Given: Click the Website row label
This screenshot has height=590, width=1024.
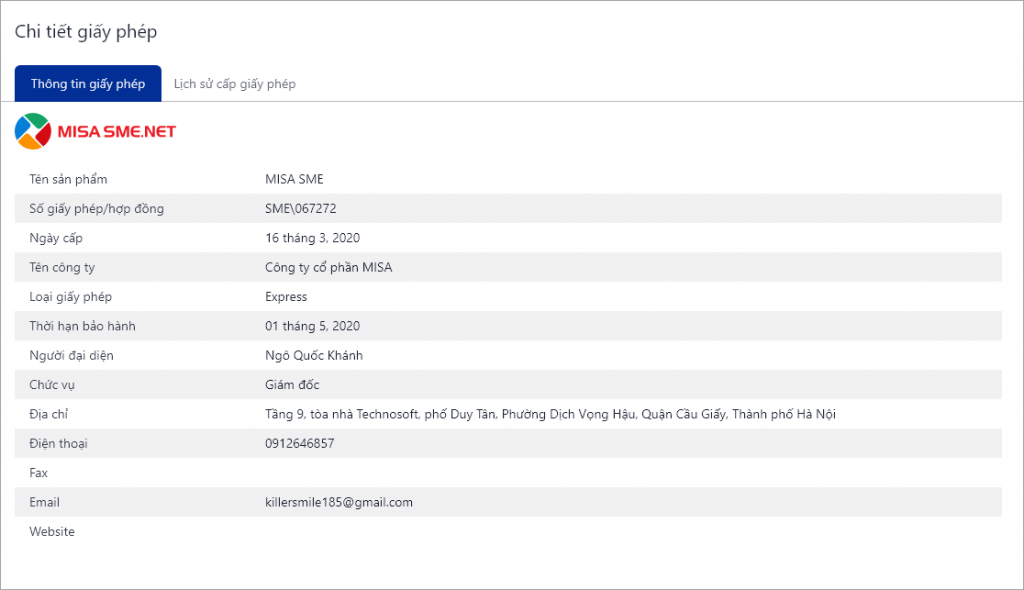Looking at the screenshot, I should (x=52, y=532).
